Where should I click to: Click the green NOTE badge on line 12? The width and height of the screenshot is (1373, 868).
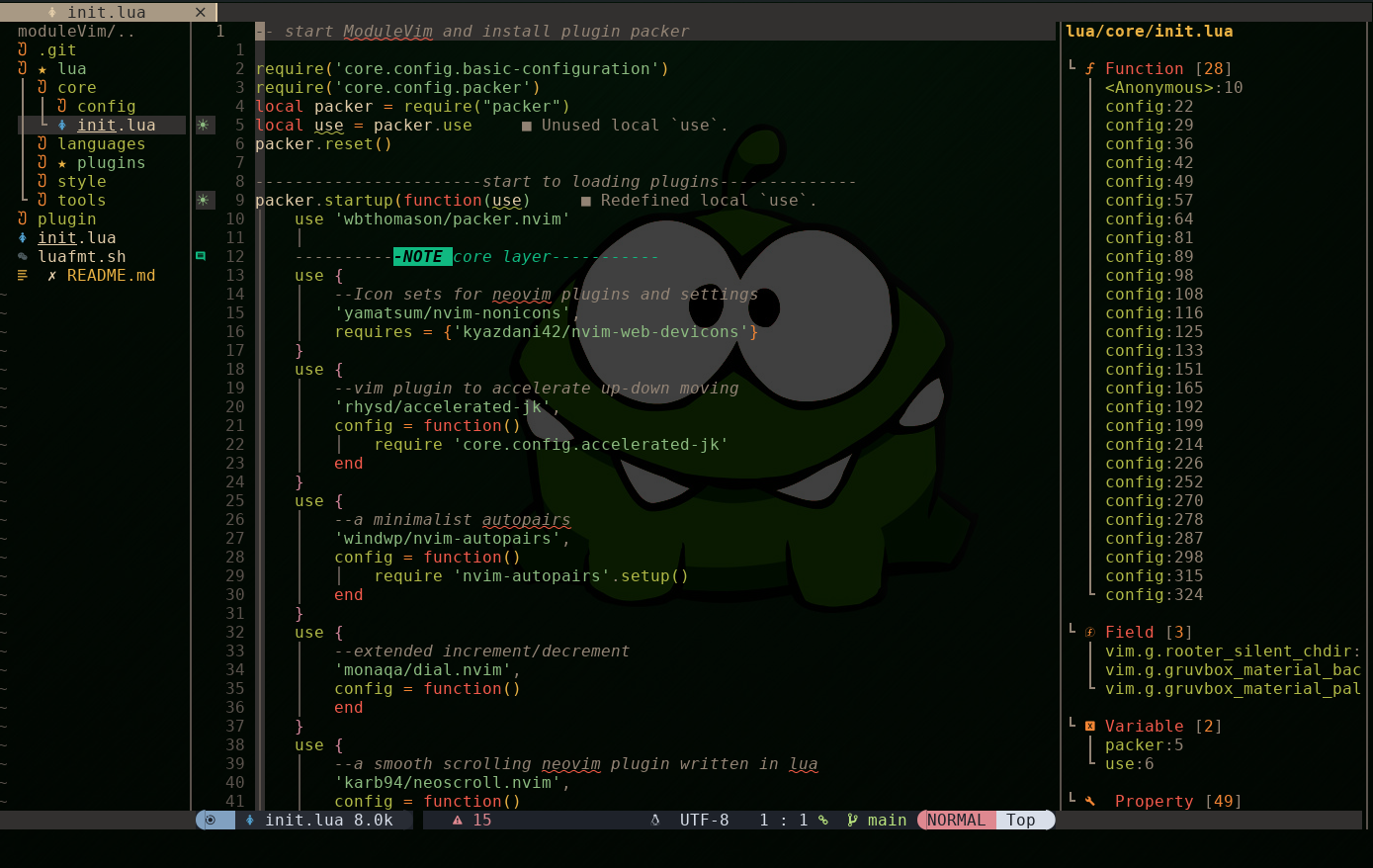423,257
